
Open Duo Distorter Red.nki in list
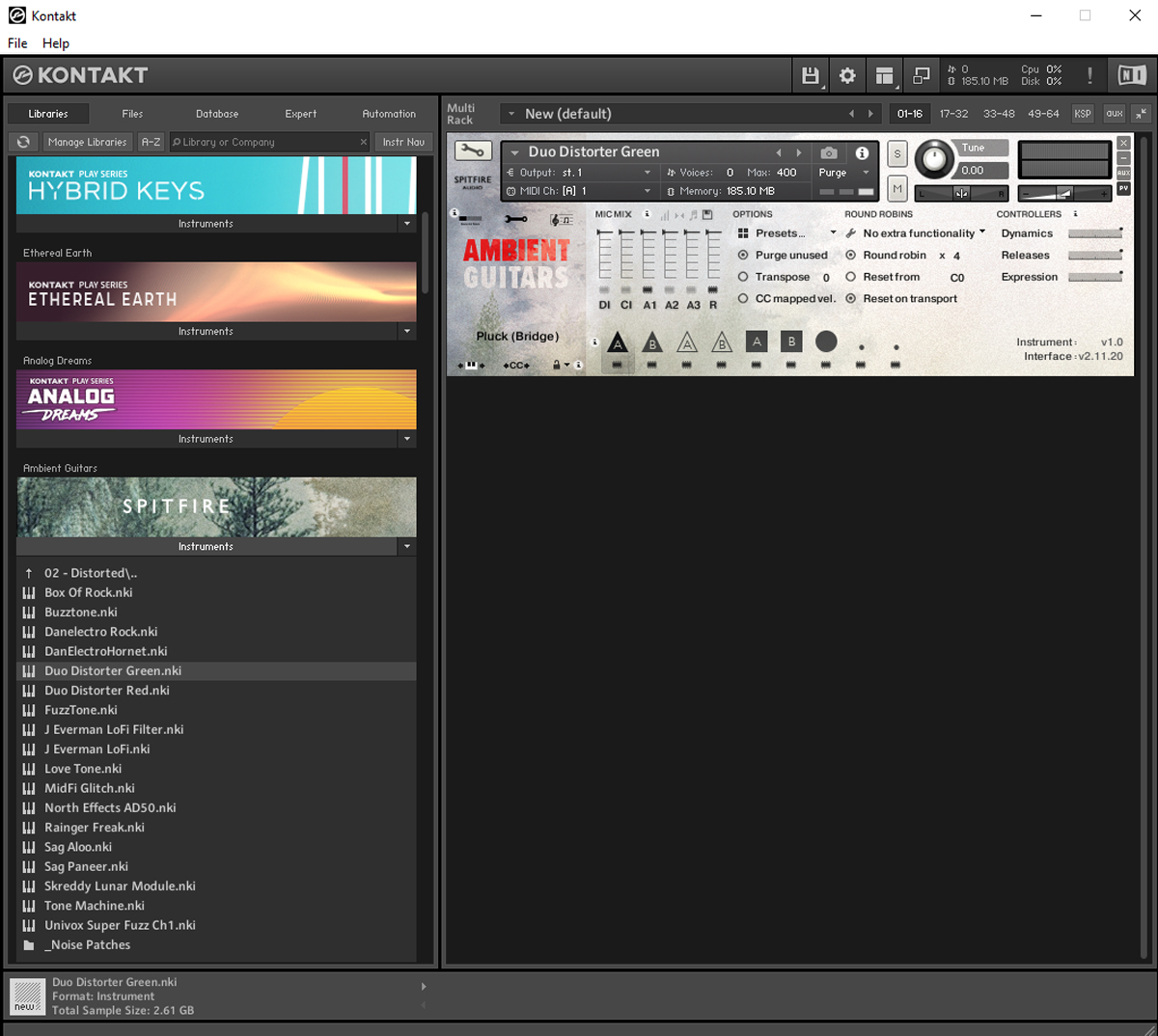[x=216, y=691]
